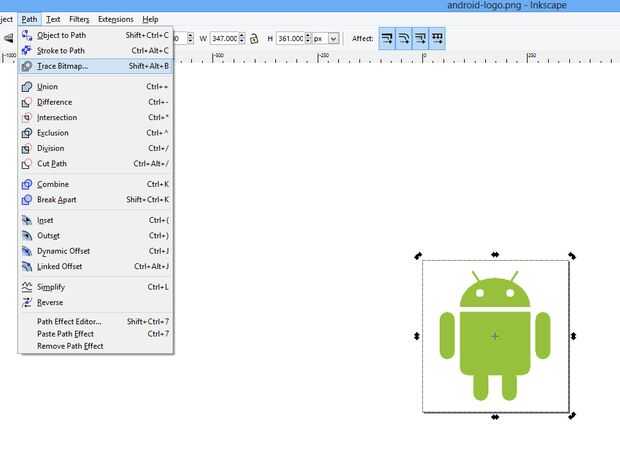Image resolution: width=620 pixels, height=463 pixels.
Task: Click the Outset icon
Action: (26, 236)
